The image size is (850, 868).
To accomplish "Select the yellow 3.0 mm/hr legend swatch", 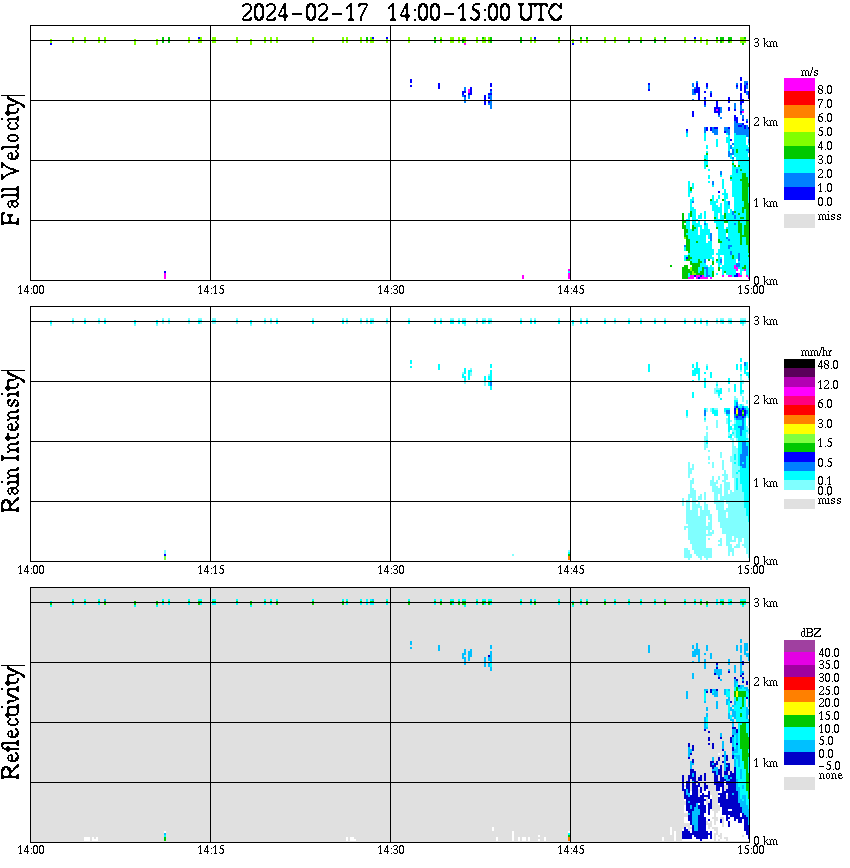I will [799, 429].
